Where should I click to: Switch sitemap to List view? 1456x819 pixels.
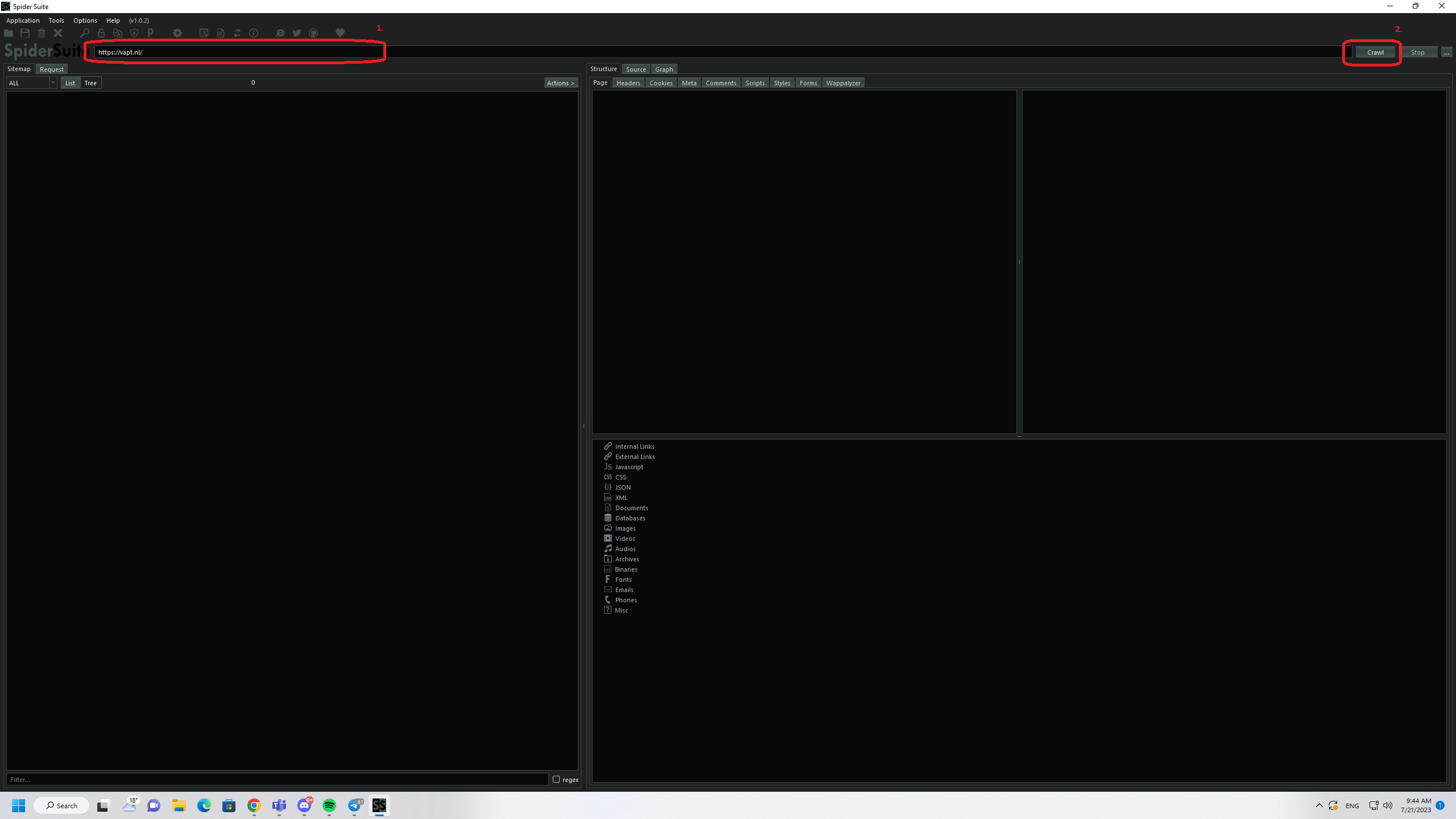(70, 83)
